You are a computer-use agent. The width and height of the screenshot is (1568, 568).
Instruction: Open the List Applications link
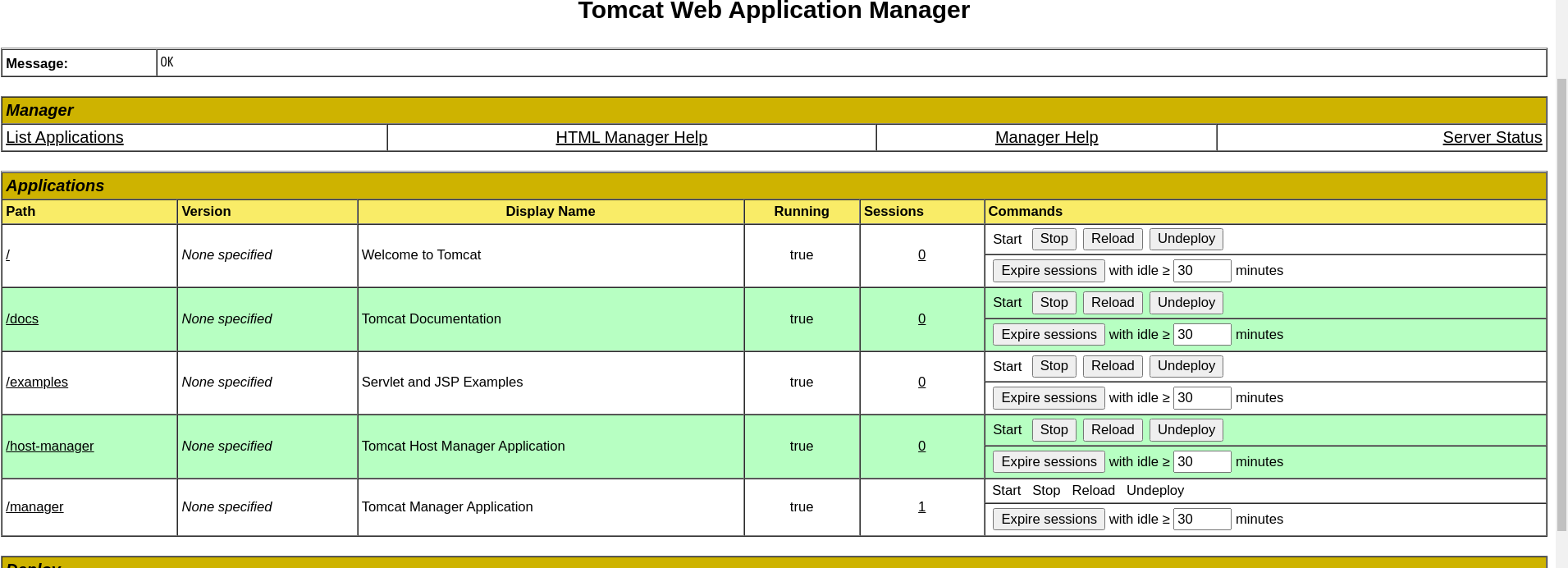(x=65, y=137)
